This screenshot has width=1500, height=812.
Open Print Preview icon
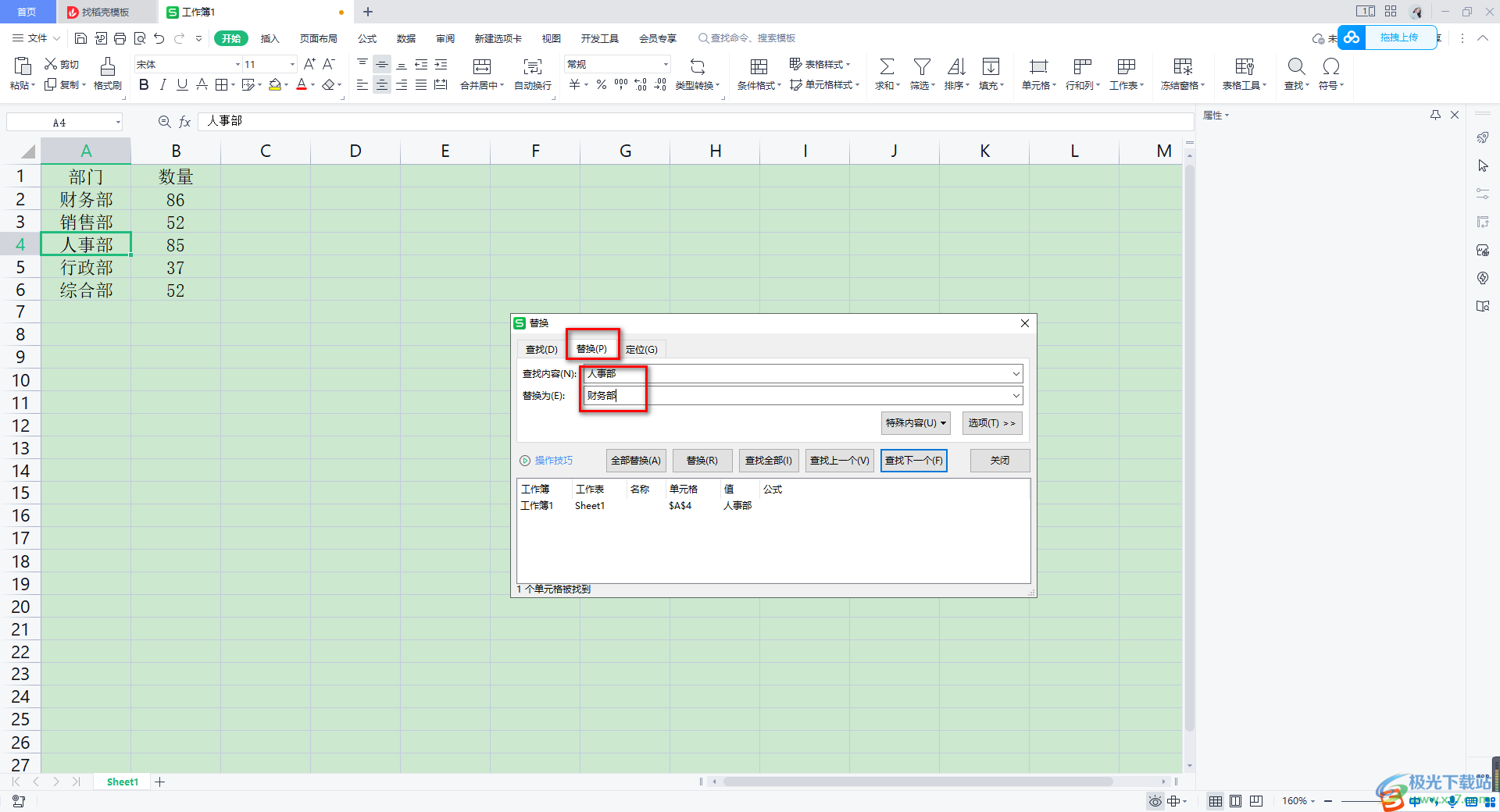click(140, 38)
